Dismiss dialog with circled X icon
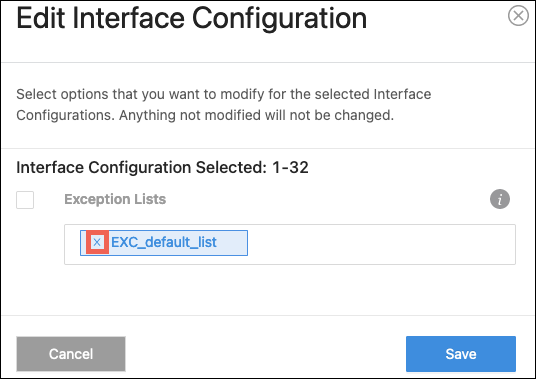This screenshot has height=379, width=536. pos(518,15)
